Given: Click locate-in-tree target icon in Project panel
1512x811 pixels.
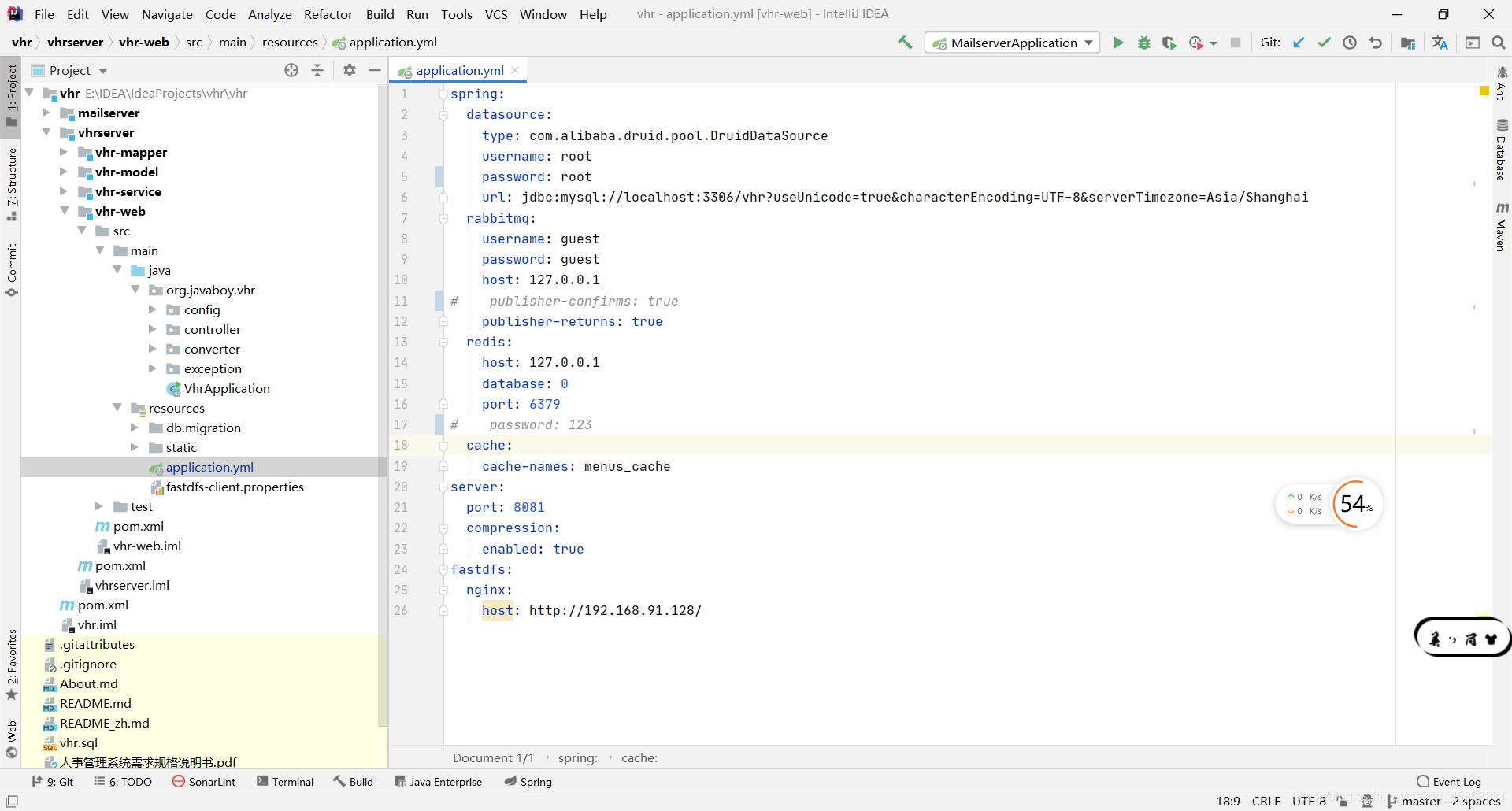Looking at the screenshot, I should [x=291, y=70].
